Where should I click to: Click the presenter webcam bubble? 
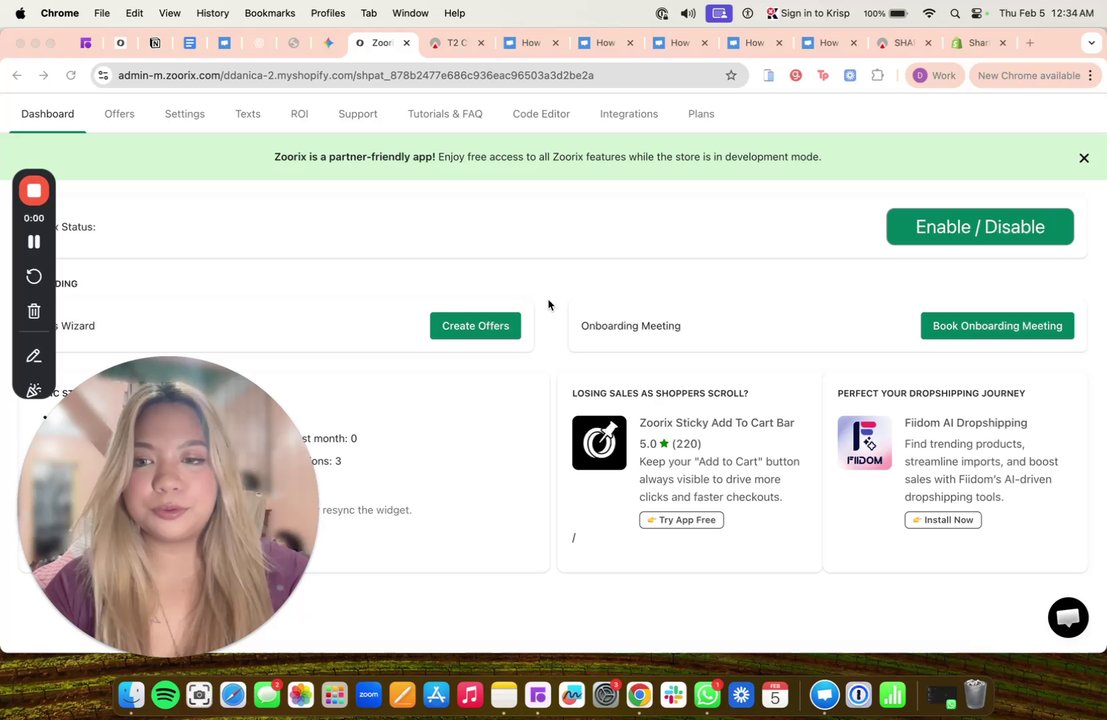coord(168,506)
